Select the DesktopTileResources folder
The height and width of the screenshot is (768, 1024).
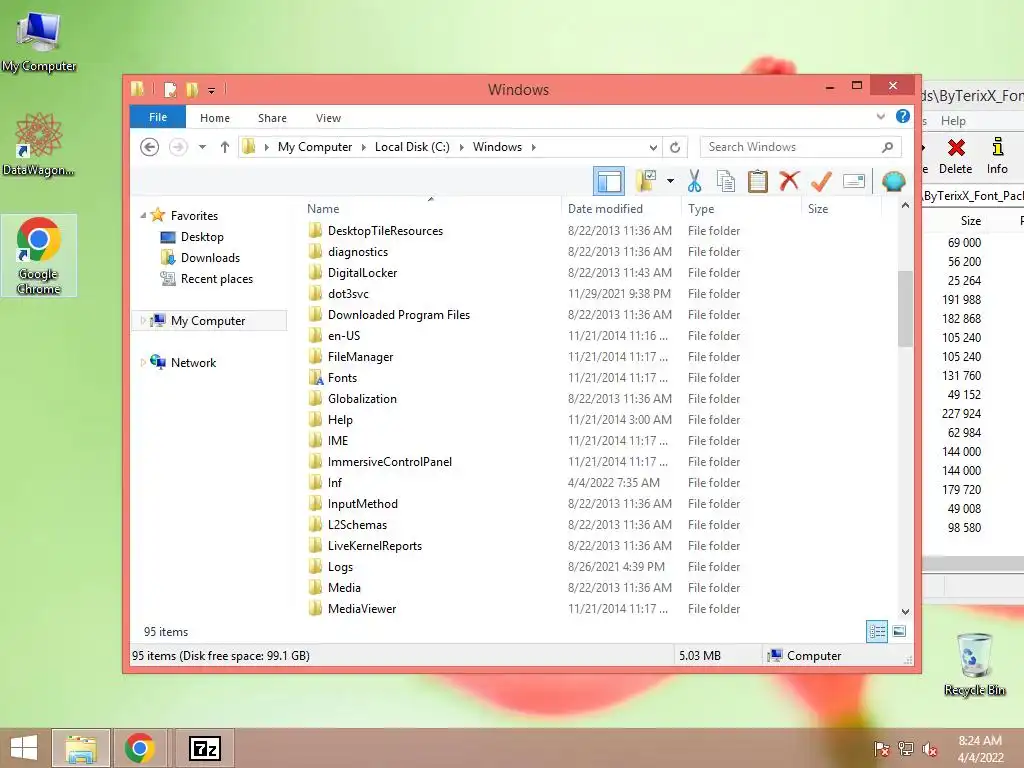click(385, 231)
